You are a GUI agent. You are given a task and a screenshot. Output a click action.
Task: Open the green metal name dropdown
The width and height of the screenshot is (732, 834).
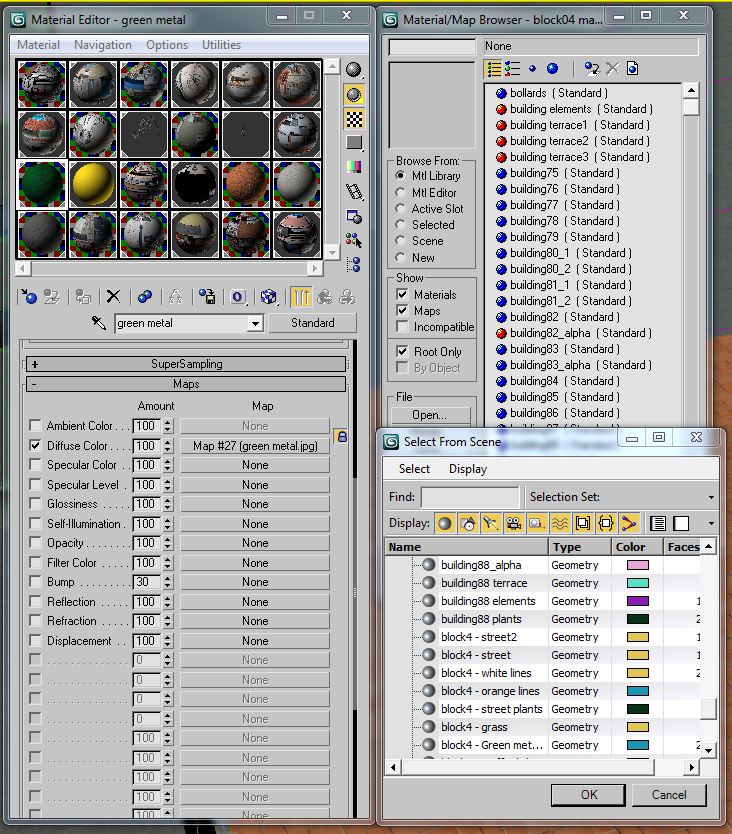(255, 323)
